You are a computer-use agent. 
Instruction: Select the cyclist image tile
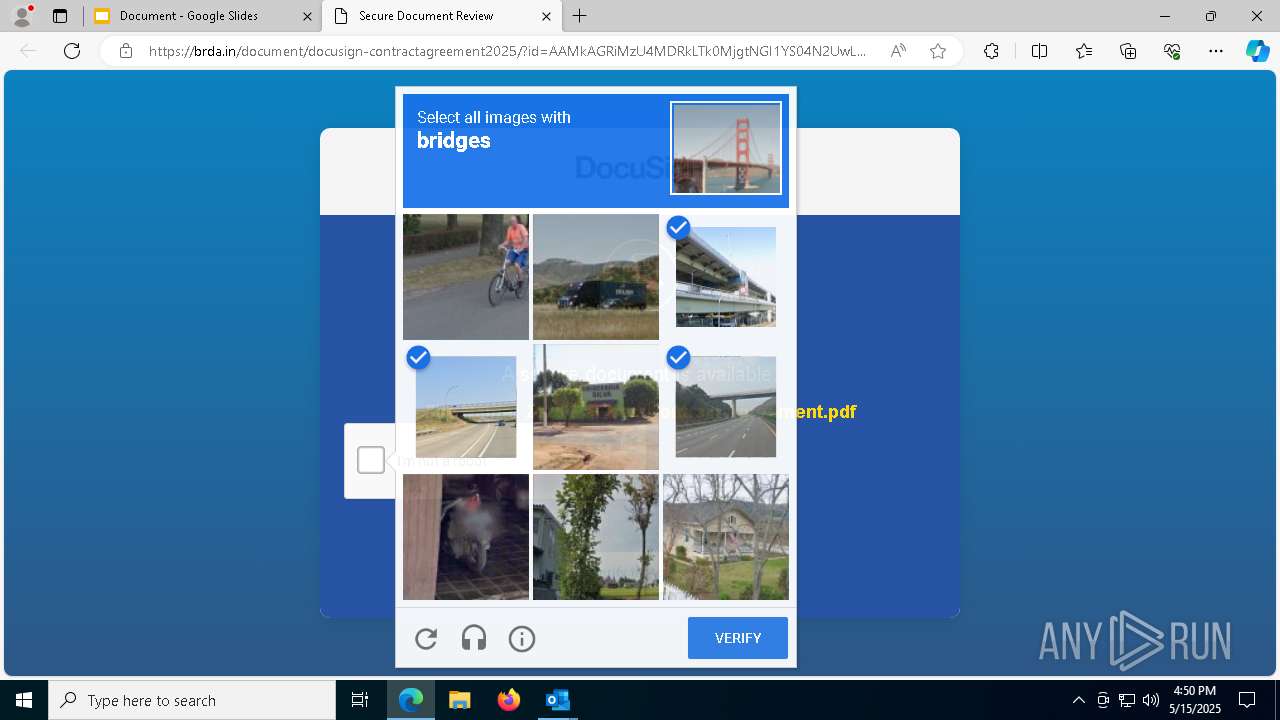(466, 277)
